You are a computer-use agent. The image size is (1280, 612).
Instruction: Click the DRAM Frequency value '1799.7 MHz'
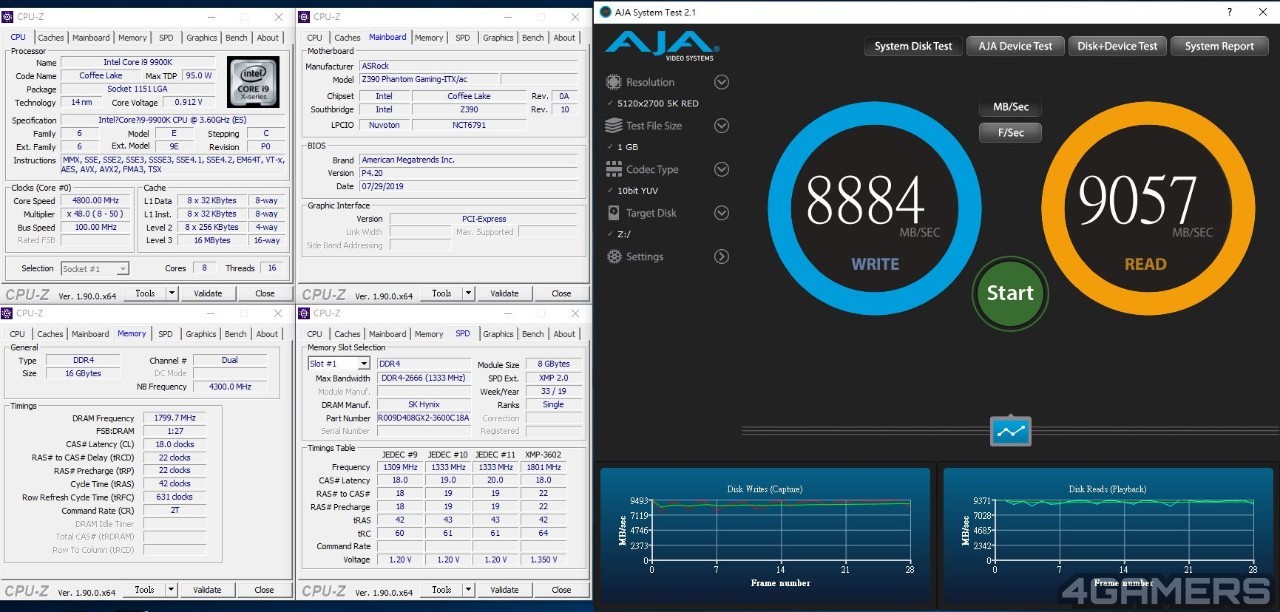tap(173, 418)
